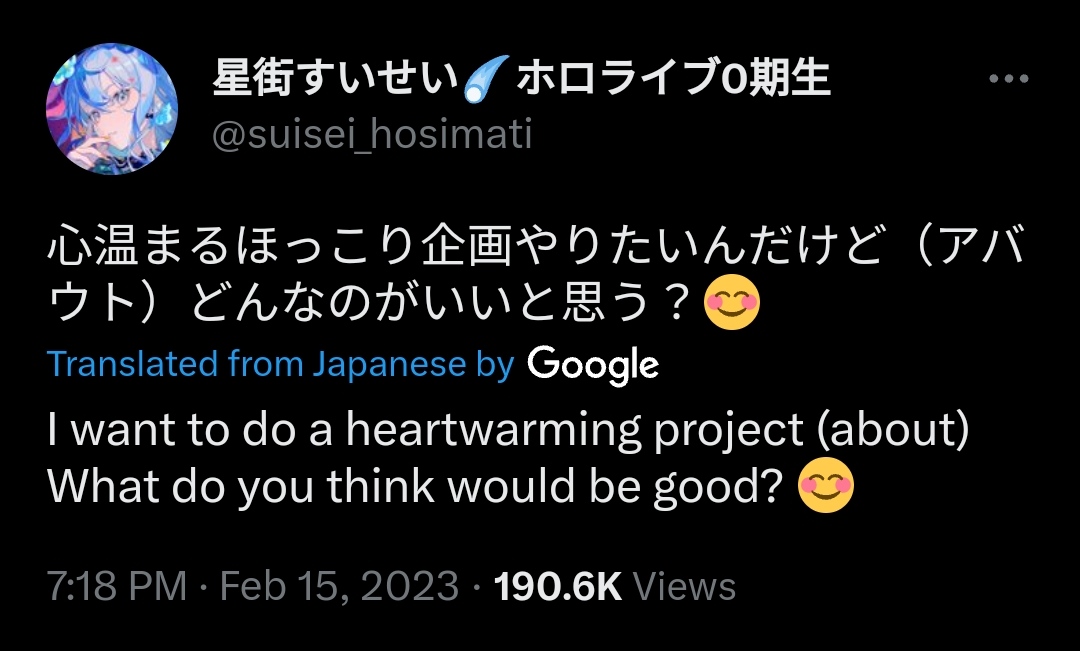Viewport: 1080px width, 651px height.
Task: Click the Suisei profile avatar picture
Action: click(112, 109)
